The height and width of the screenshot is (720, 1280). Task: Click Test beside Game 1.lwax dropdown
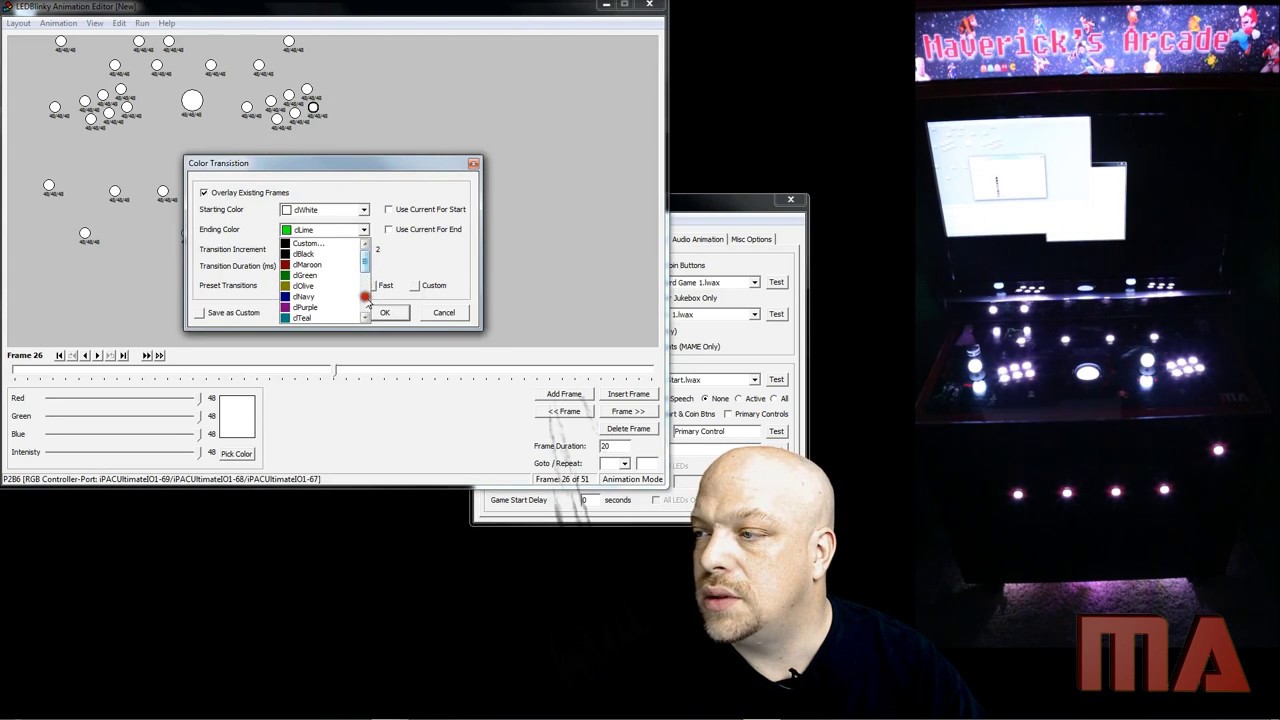tap(776, 282)
